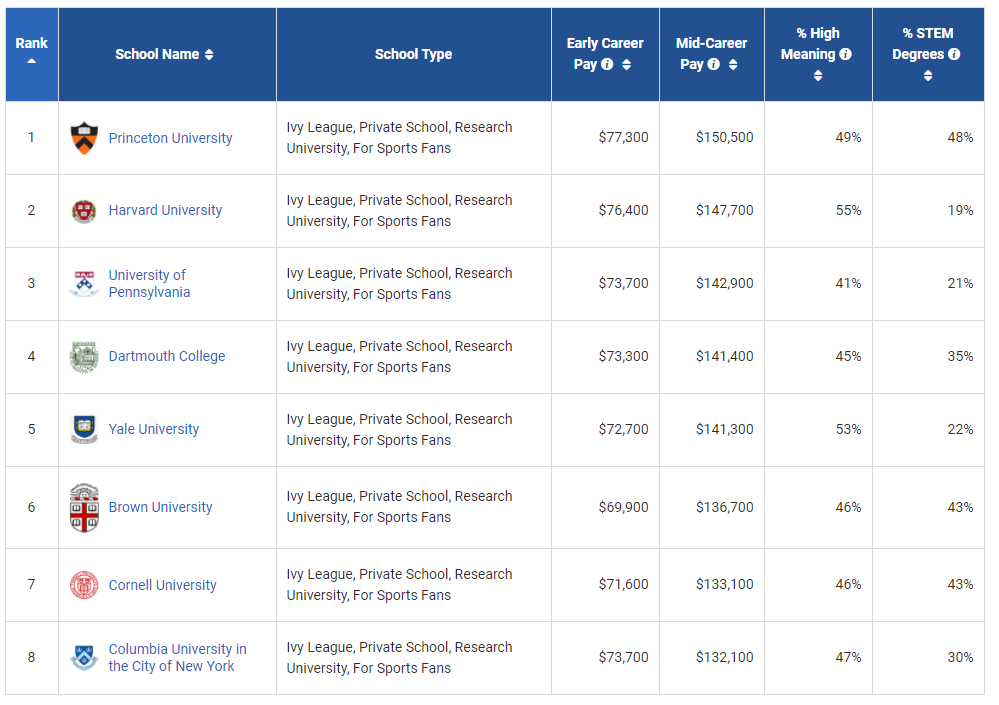Click the Yale University shield icon
This screenshot has height=705, width=999.
[85, 430]
